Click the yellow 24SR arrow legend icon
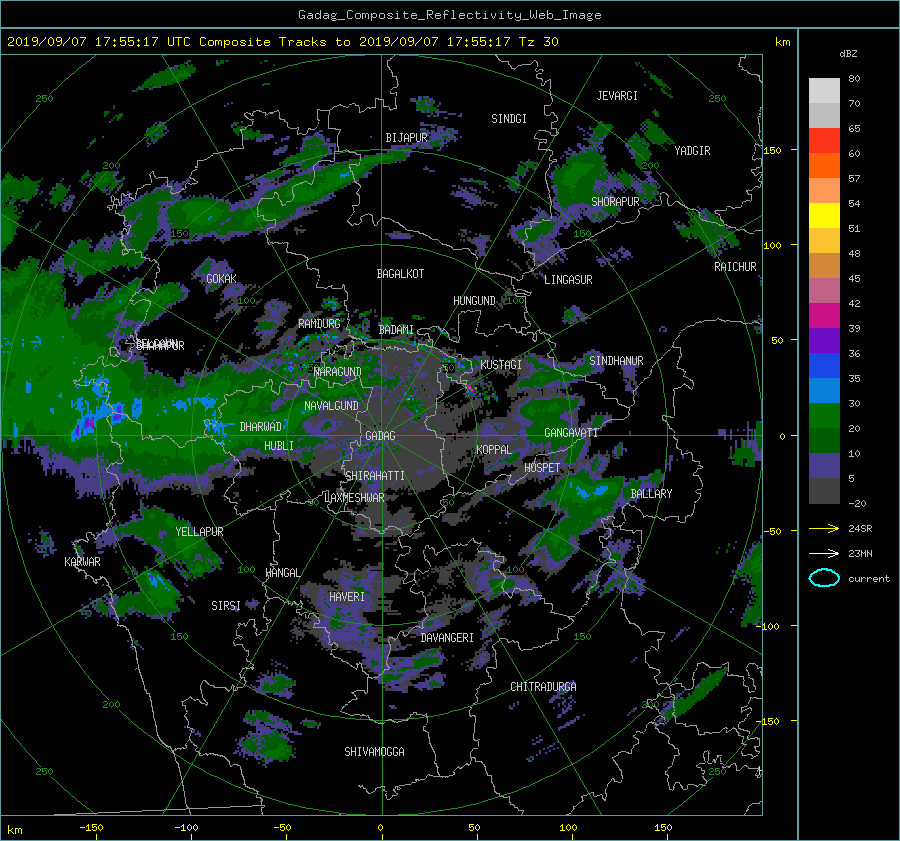Image resolution: width=900 pixels, height=841 pixels. coord(824,528)
